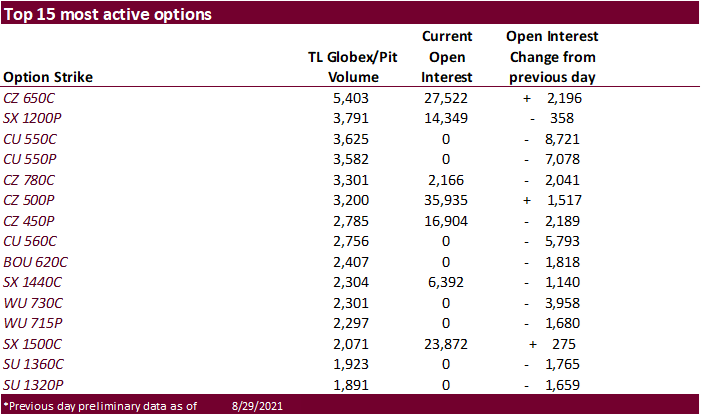
Task: Select the CZ 450P strike cell
Action: pyautogui.click(x=33, y=220)
